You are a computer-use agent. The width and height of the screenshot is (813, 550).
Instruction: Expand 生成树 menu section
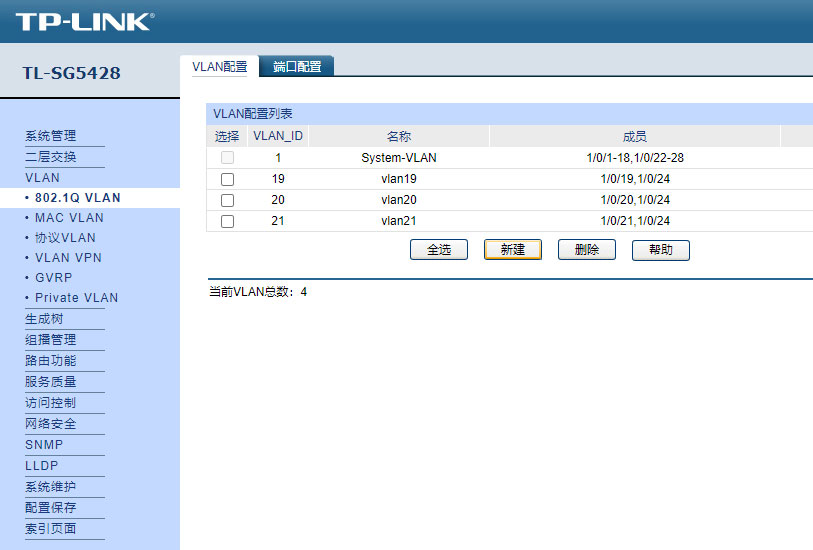point(44,319)
